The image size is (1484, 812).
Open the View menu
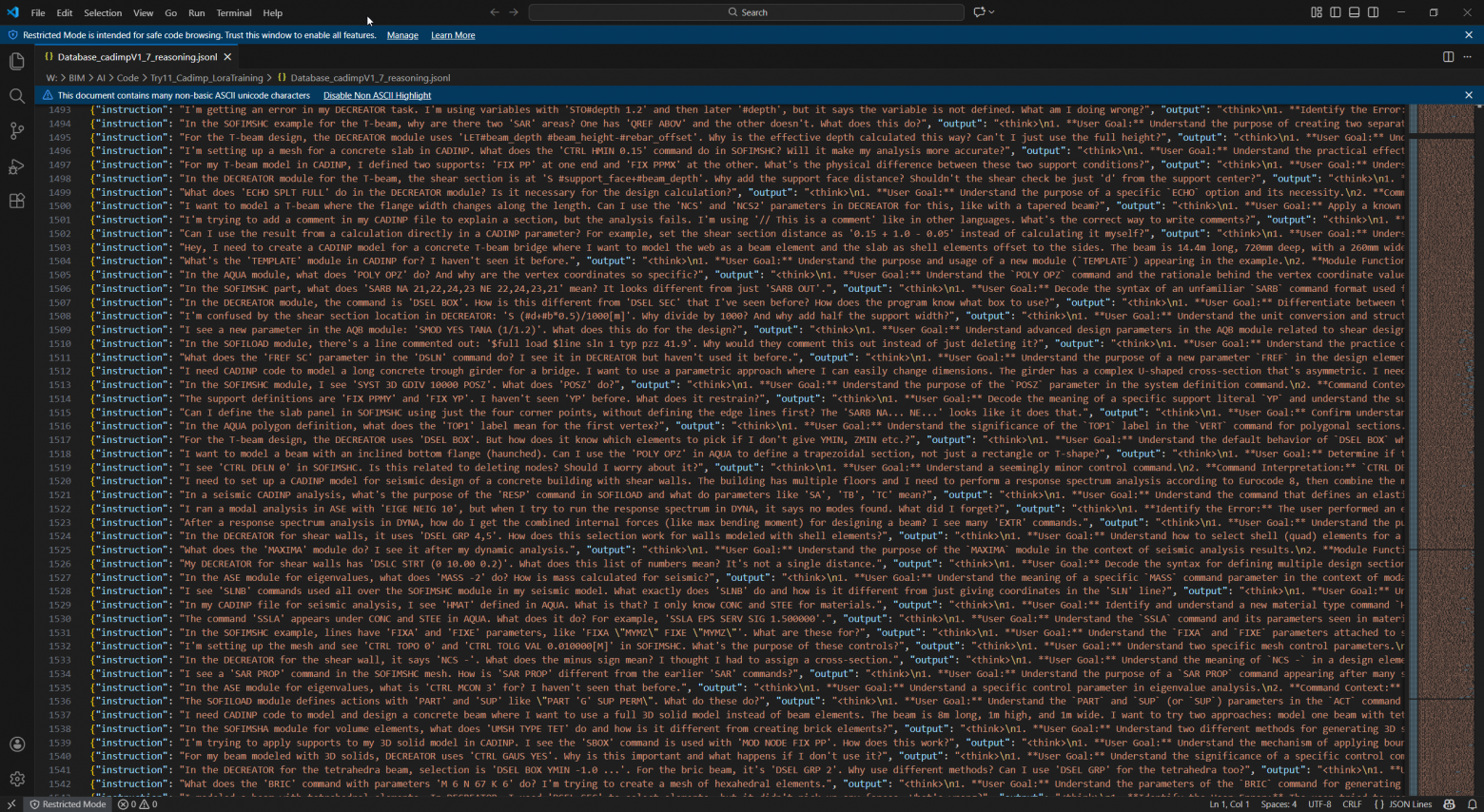coord(143,13)
